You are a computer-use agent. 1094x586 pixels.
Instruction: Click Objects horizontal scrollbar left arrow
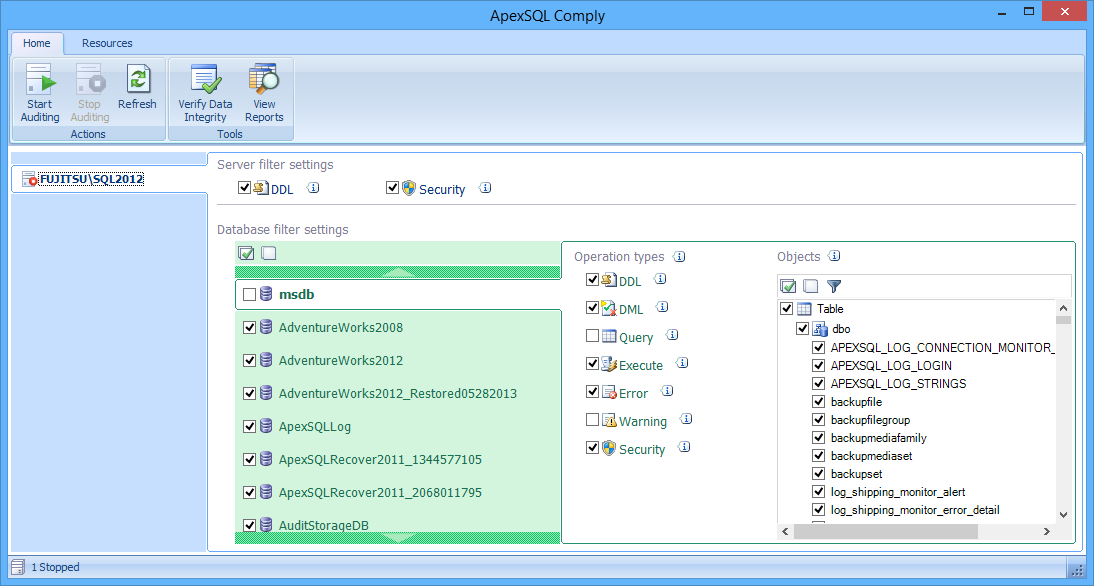[x=786, y=532]
